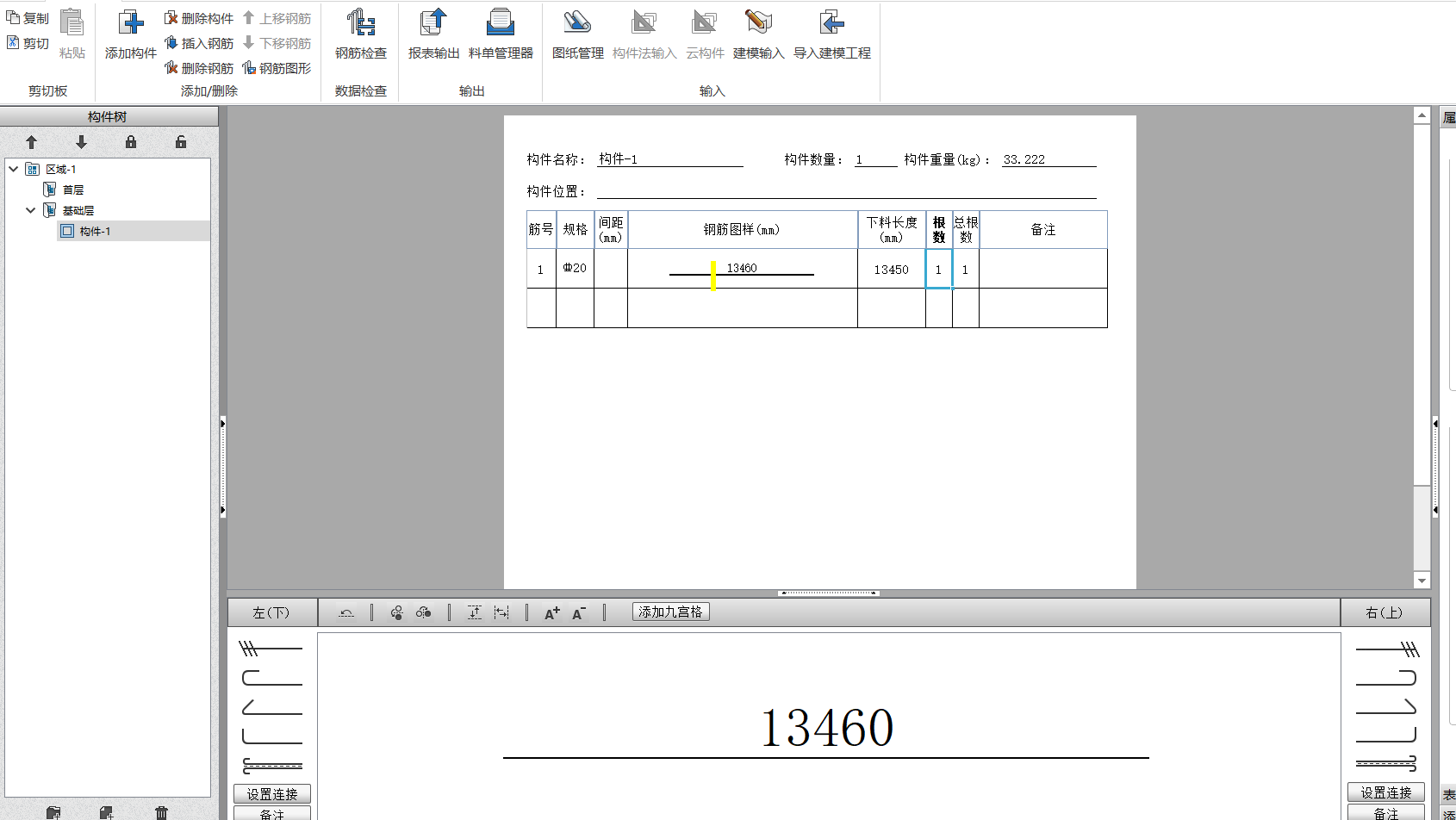Click the undo arc icon in shape toolbar
Screen dimensions: 1456x820
(346, 612)
